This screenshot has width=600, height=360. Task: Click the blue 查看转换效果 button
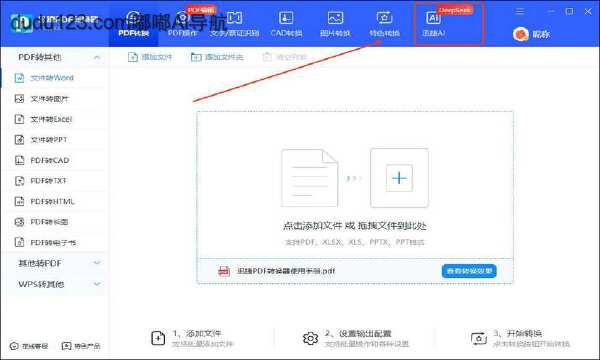(469, 271)
